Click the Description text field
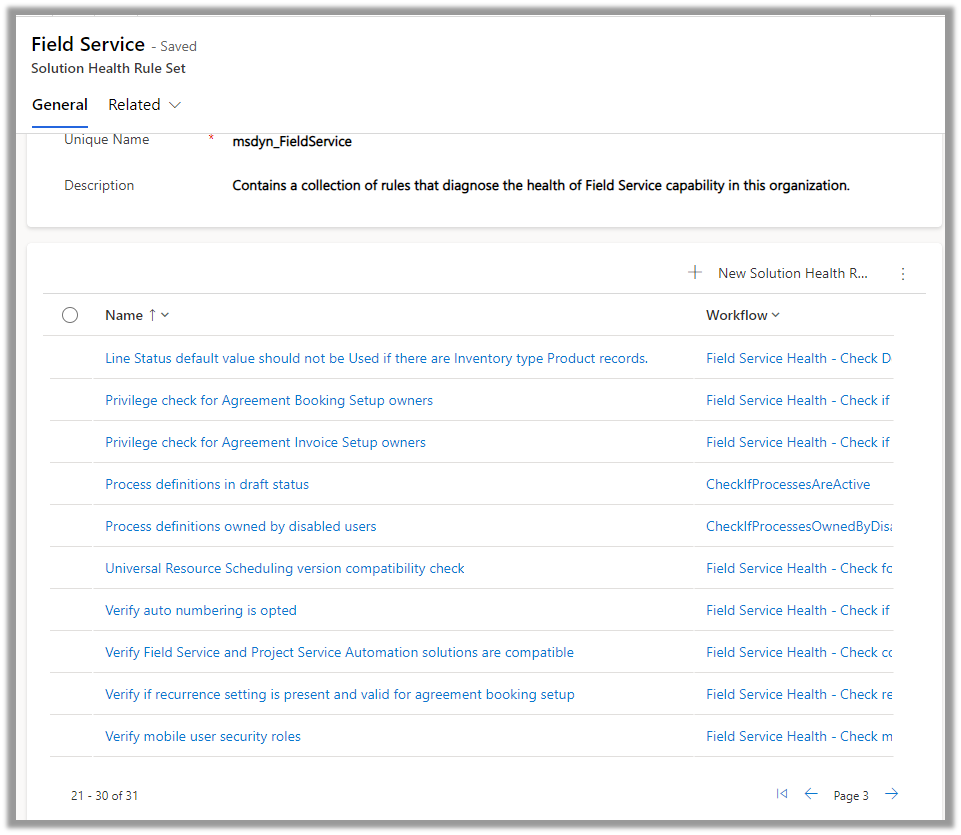The width and height of the screenshot is (961, 835). point(540,185)
